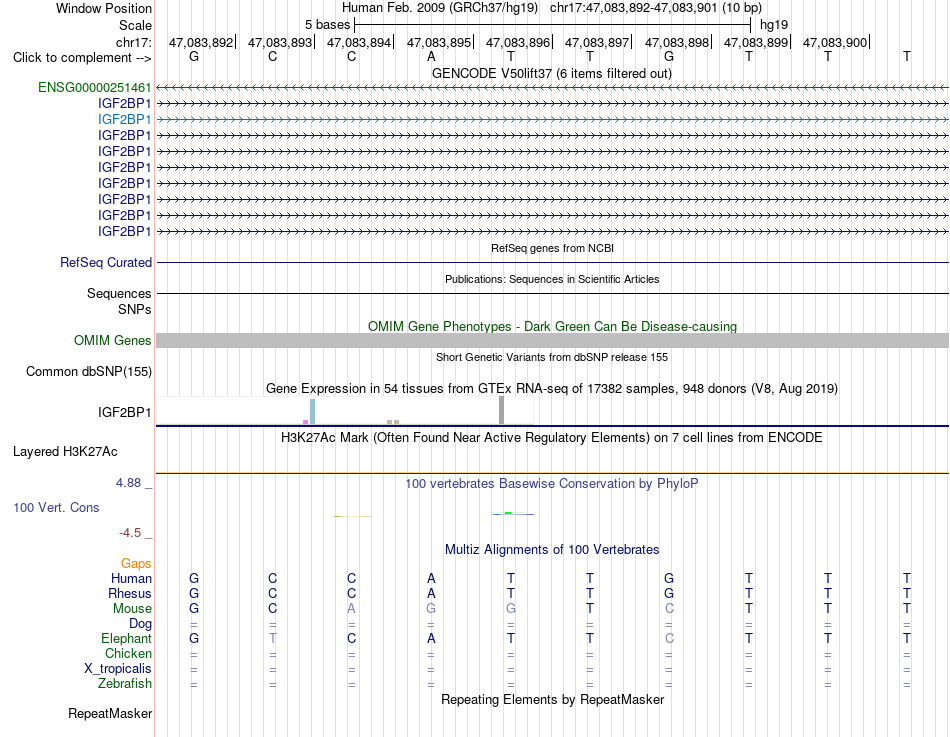Click the tall dark gray bar in the GTEx graph

501,410
